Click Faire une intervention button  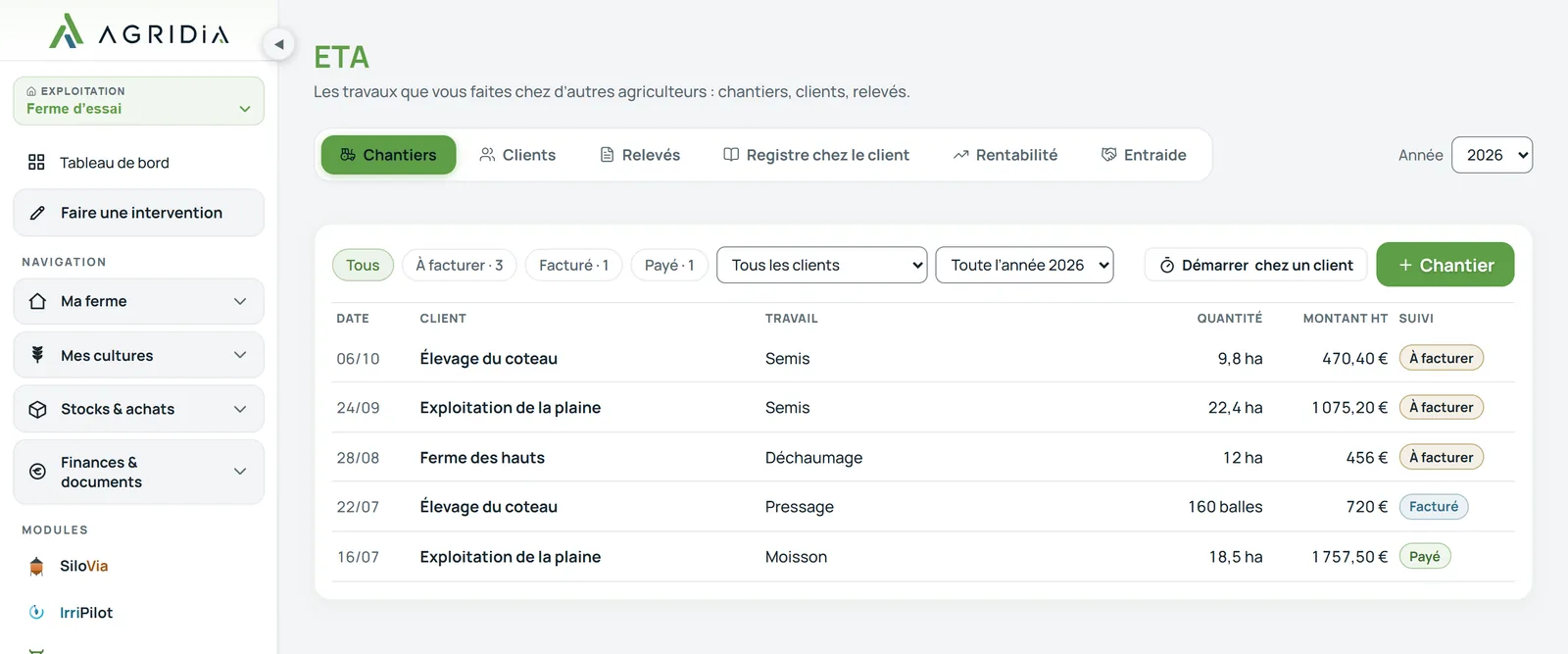coord(138,213)
